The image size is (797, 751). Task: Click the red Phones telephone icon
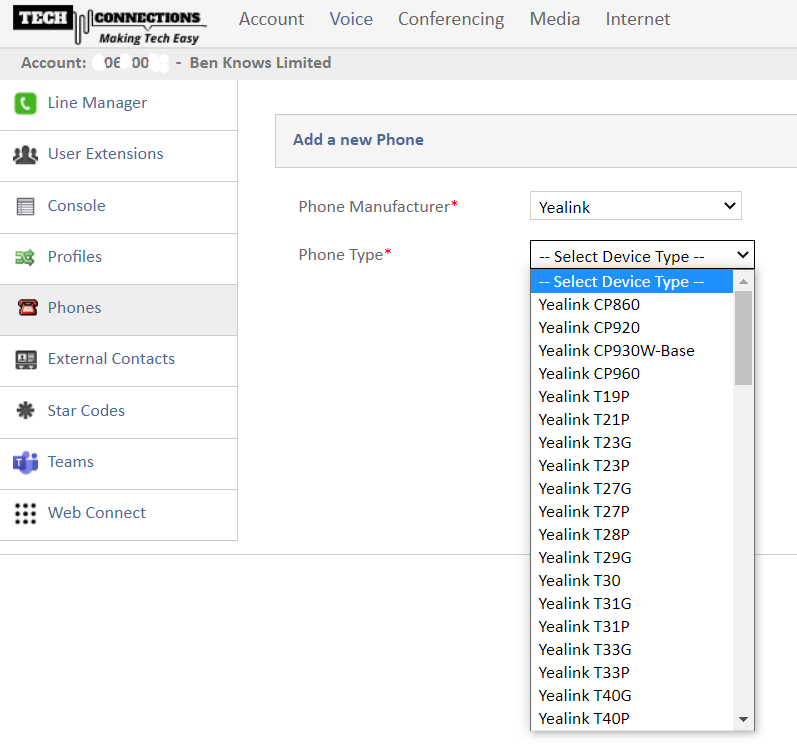coord(27,307)
